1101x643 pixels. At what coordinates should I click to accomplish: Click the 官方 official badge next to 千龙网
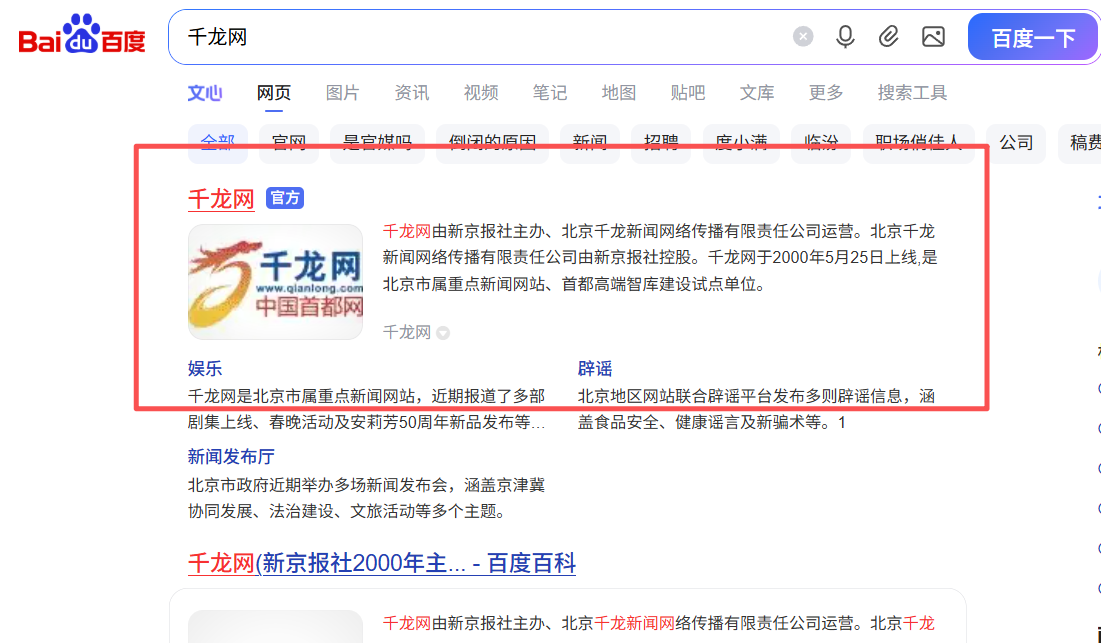[285, 198]
